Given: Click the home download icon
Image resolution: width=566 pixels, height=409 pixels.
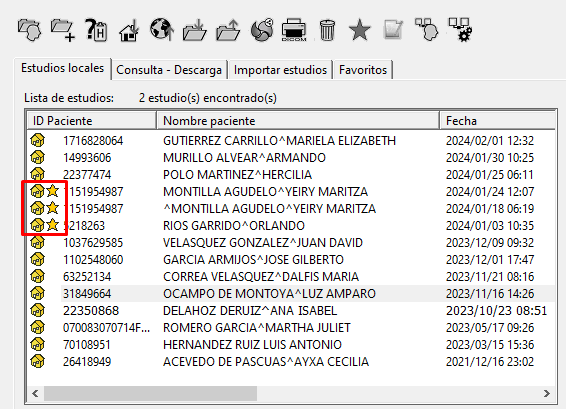Looking at the screenshot, I should pyautogui.click(x=129, y=30).
